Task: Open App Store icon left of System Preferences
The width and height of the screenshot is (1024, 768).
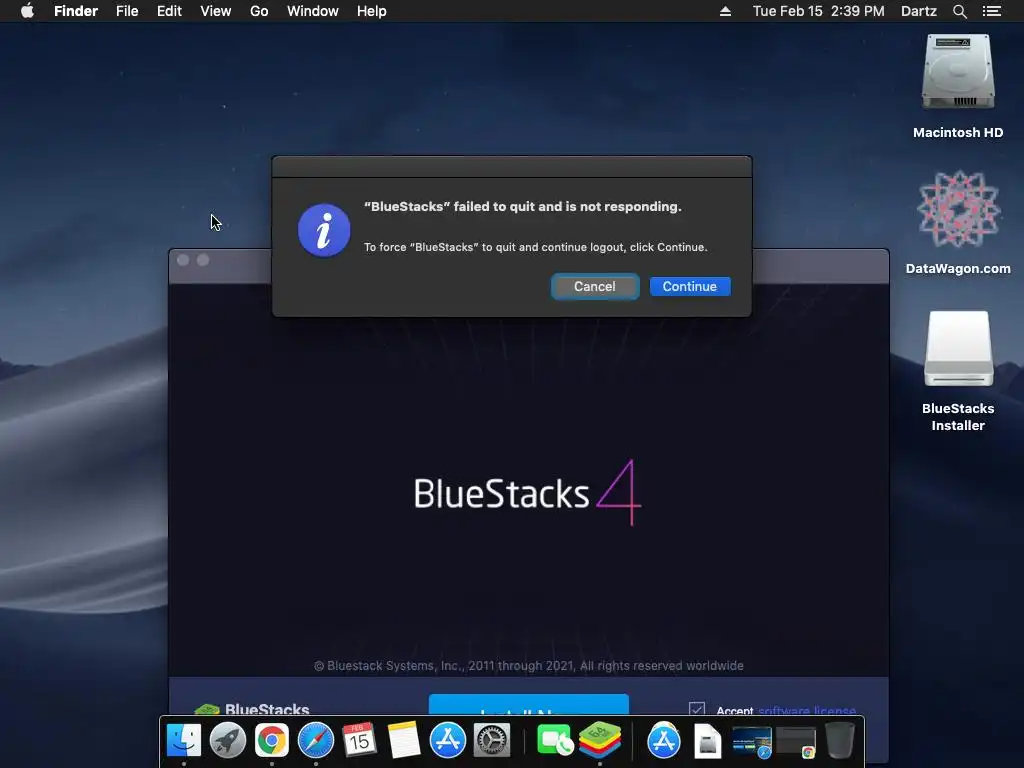Action: (x=447, y=740)
